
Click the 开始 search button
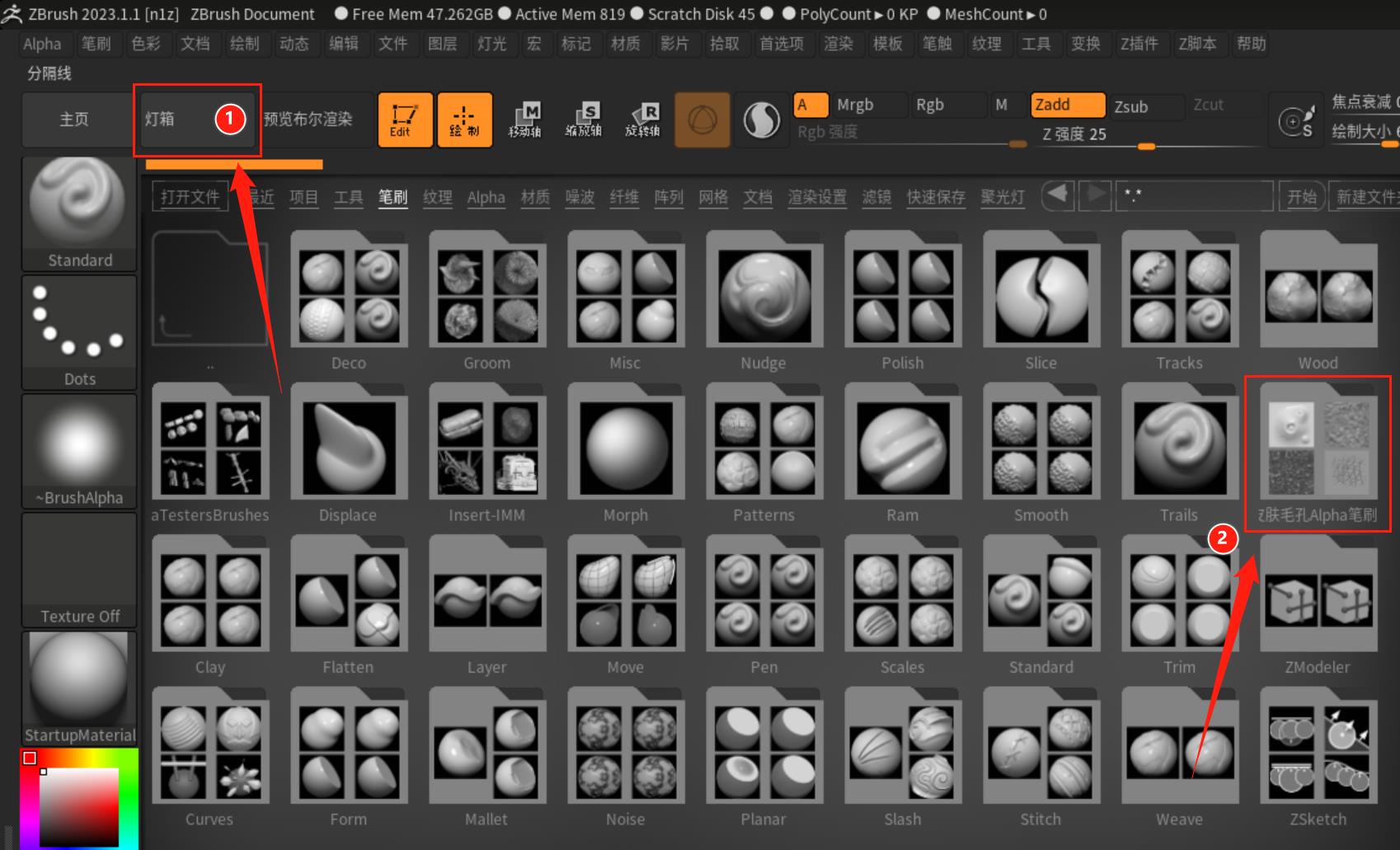pyautogui.click(x=1302, y=197)
